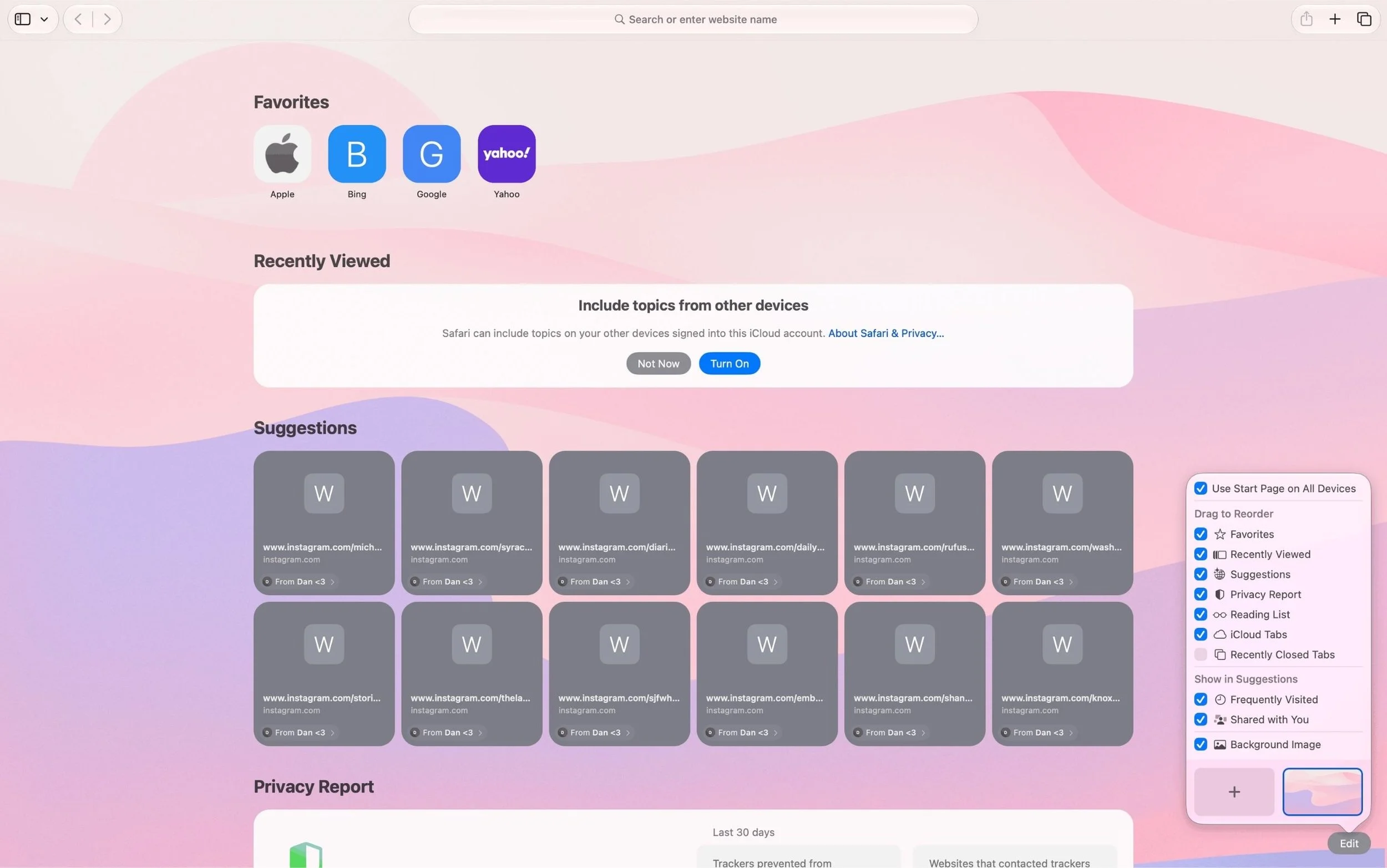The width and height of the screenshot is (1387, 868).
Task: Expand From Dan <3 on instagram.com/knox... card
Action: tap(1037, 733)
